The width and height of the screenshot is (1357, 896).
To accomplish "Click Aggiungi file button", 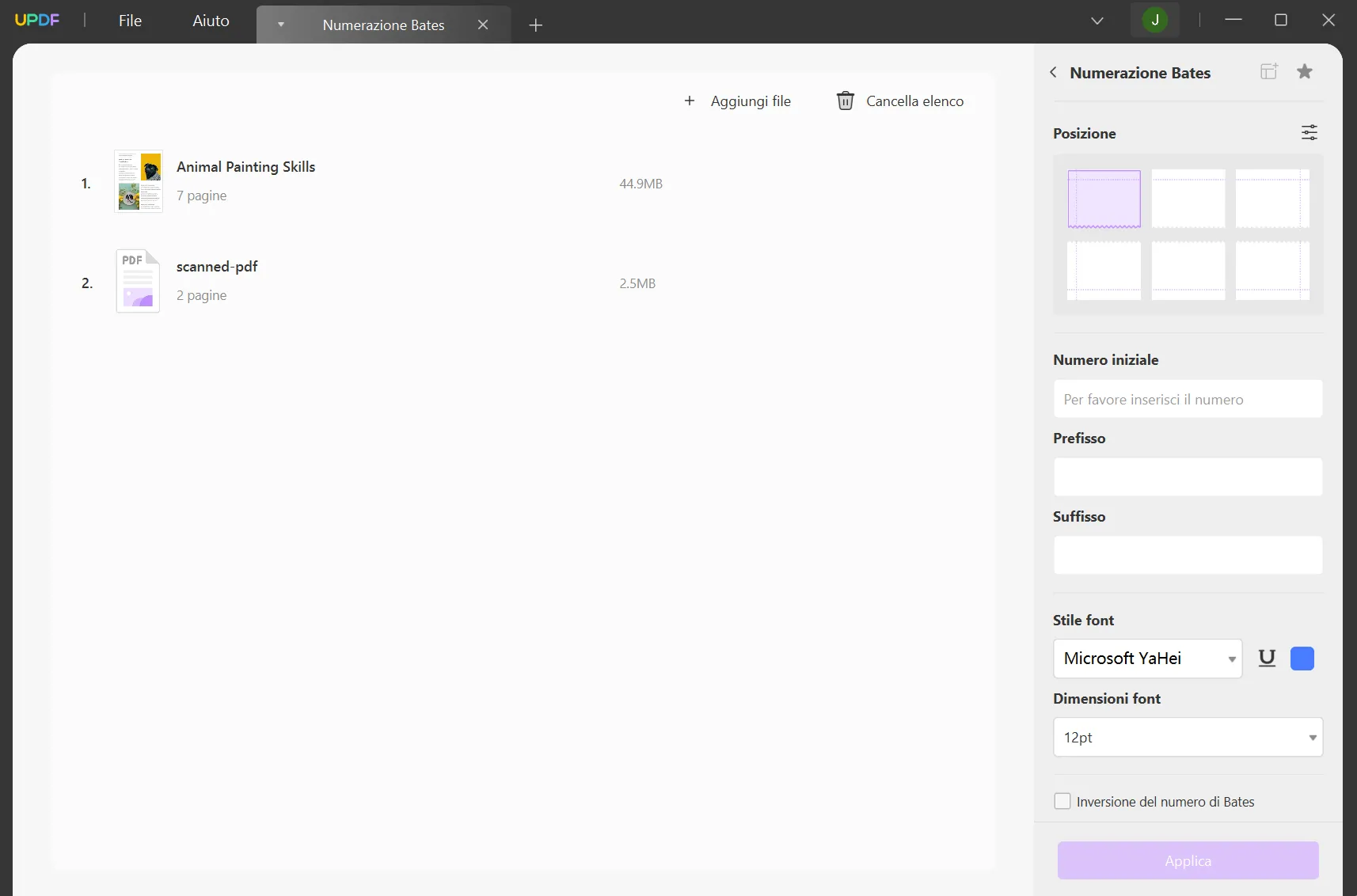I will click(x=737, y=101).
